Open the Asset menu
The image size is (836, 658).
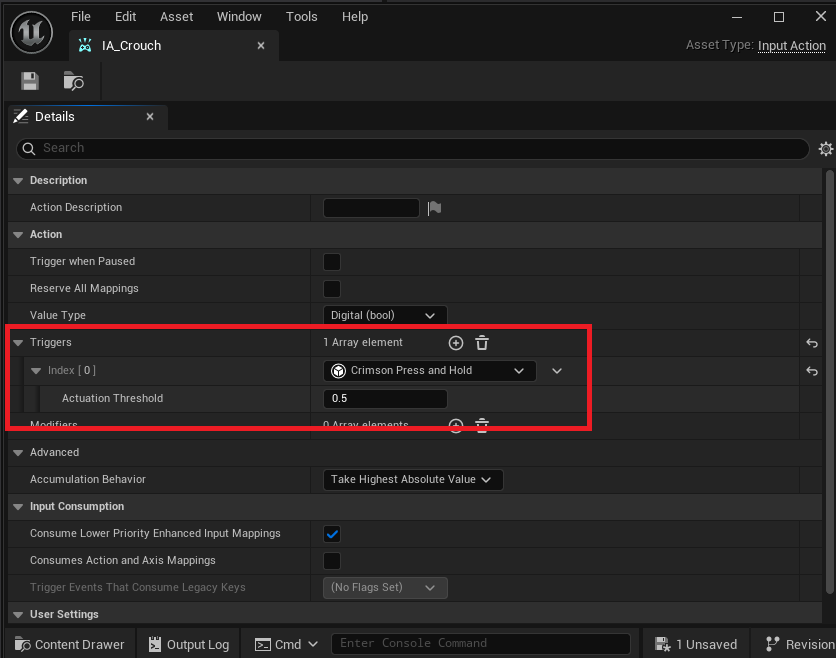[x=176, y=17]
